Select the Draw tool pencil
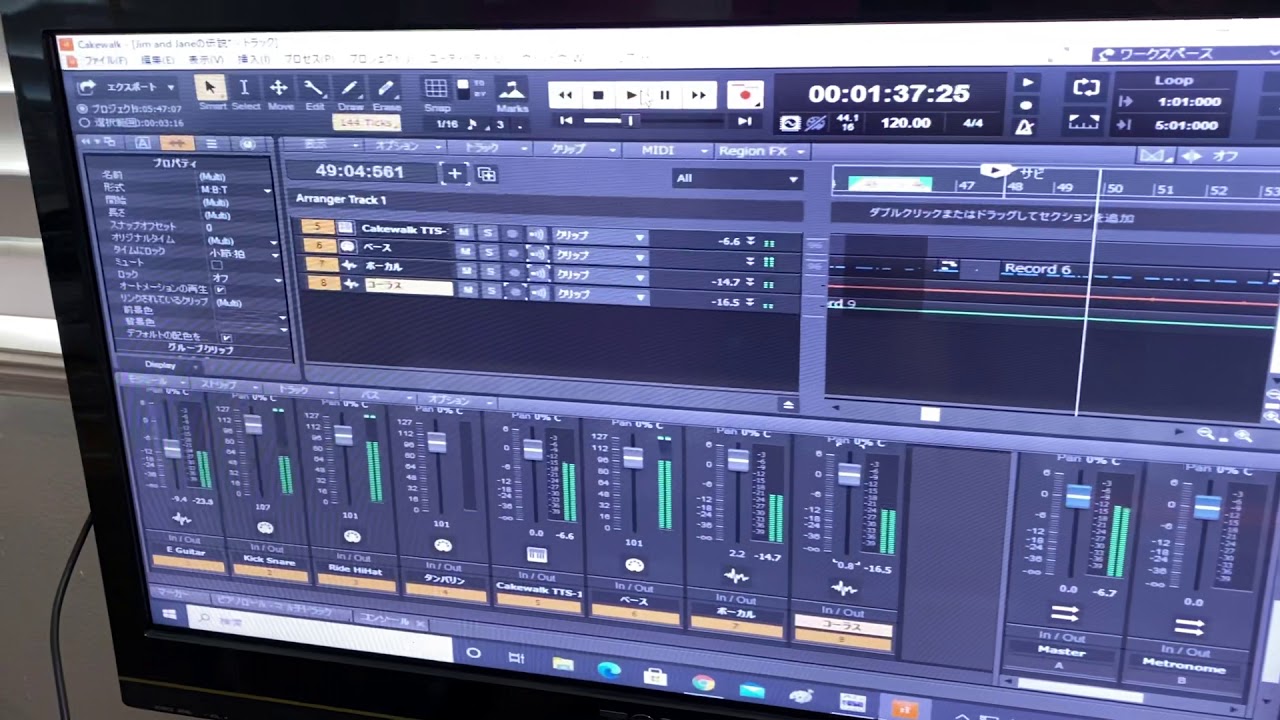The height and width of the screenshot is (720, 1280). point(350,88)
